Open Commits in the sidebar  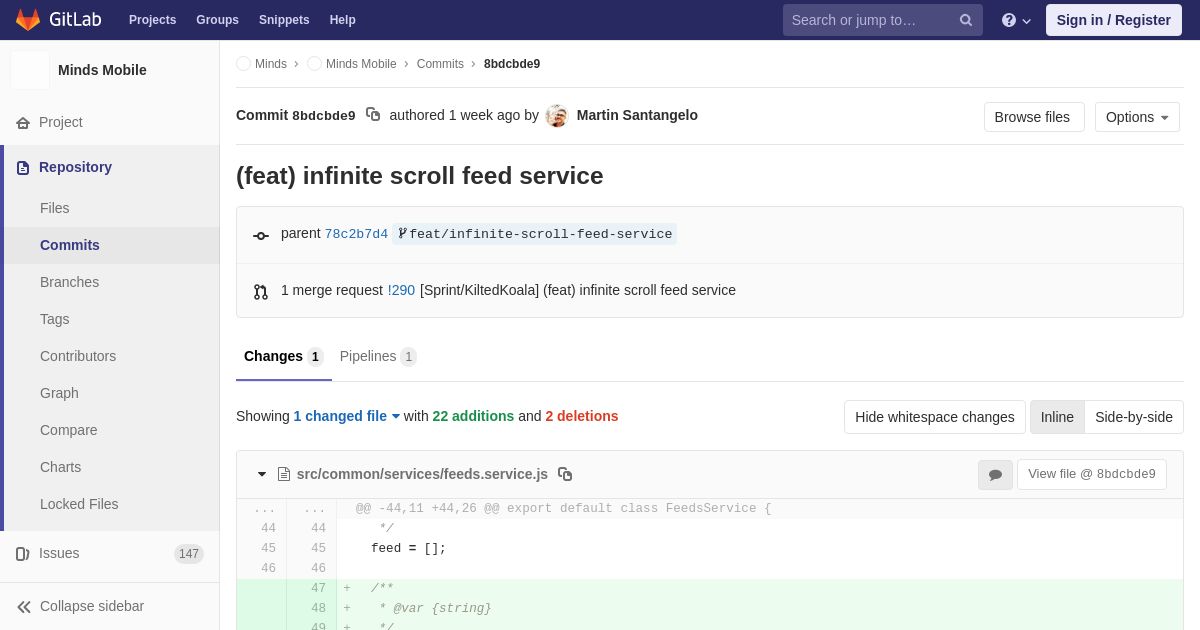pyautogui.click(x=112, y=245)
